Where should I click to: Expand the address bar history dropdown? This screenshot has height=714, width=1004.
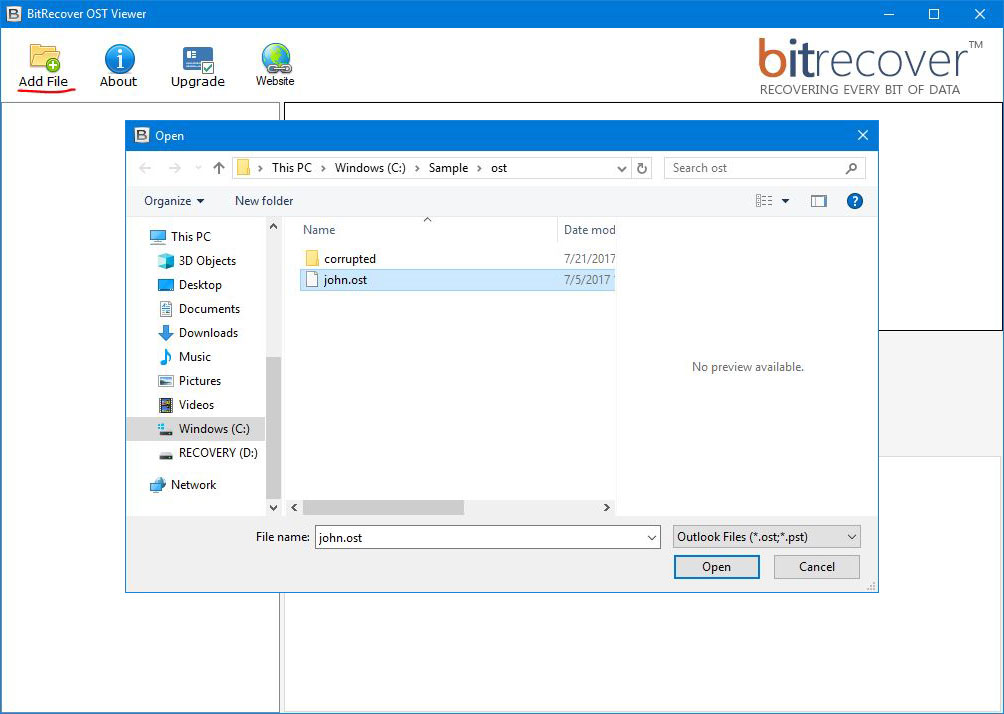click(x=621, y=168)
